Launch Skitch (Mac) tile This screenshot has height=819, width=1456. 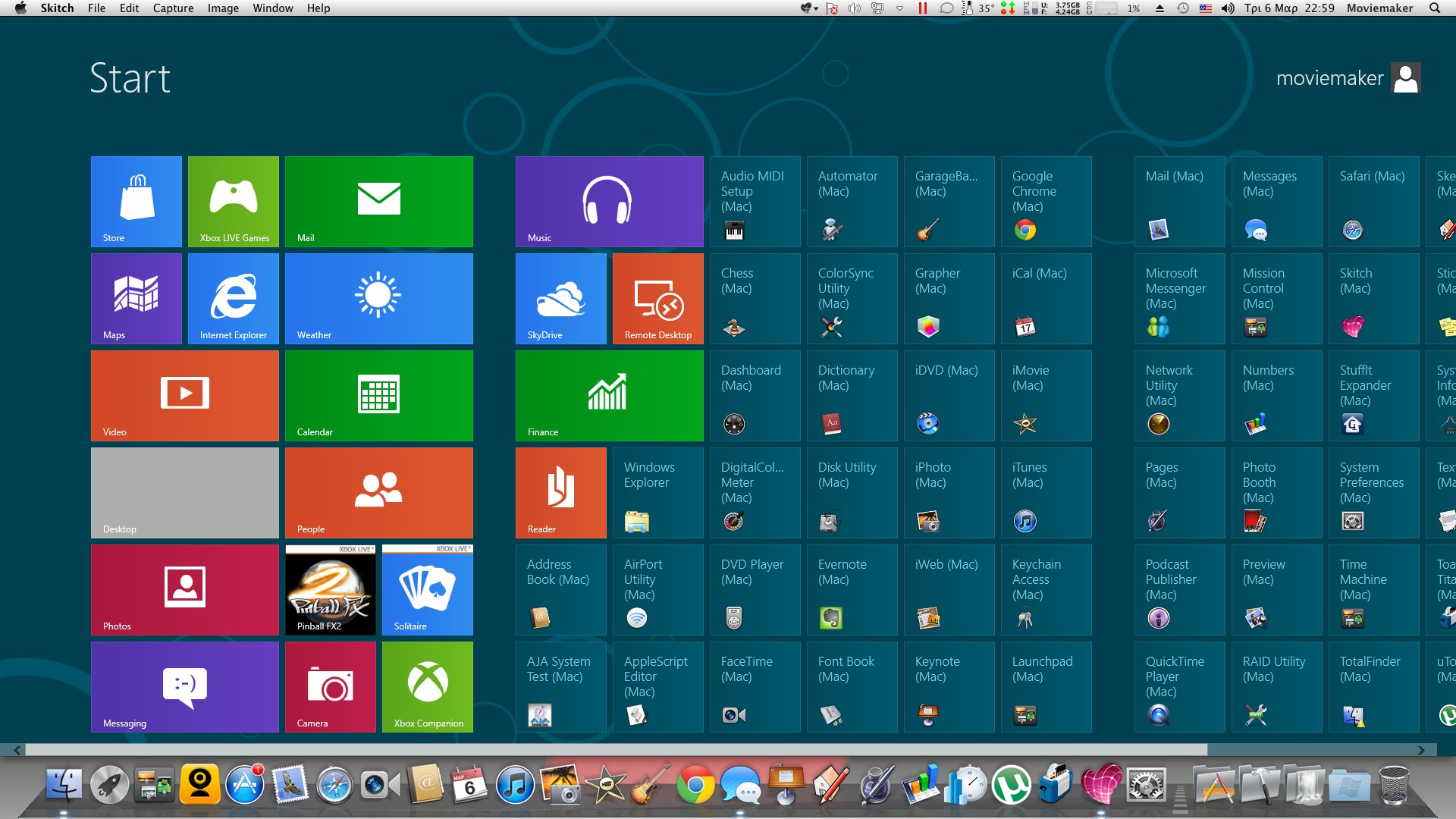pos(1374,299)
